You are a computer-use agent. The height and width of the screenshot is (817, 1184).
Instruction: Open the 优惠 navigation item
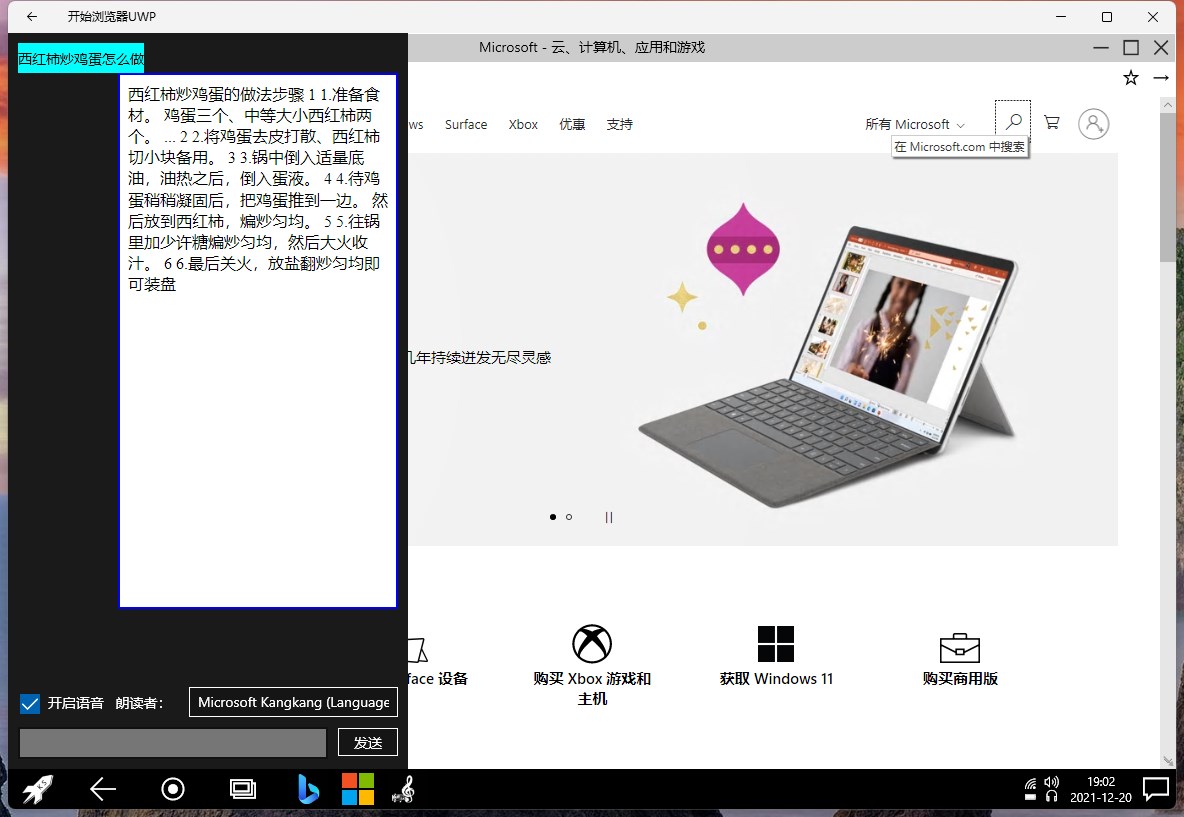572,125
